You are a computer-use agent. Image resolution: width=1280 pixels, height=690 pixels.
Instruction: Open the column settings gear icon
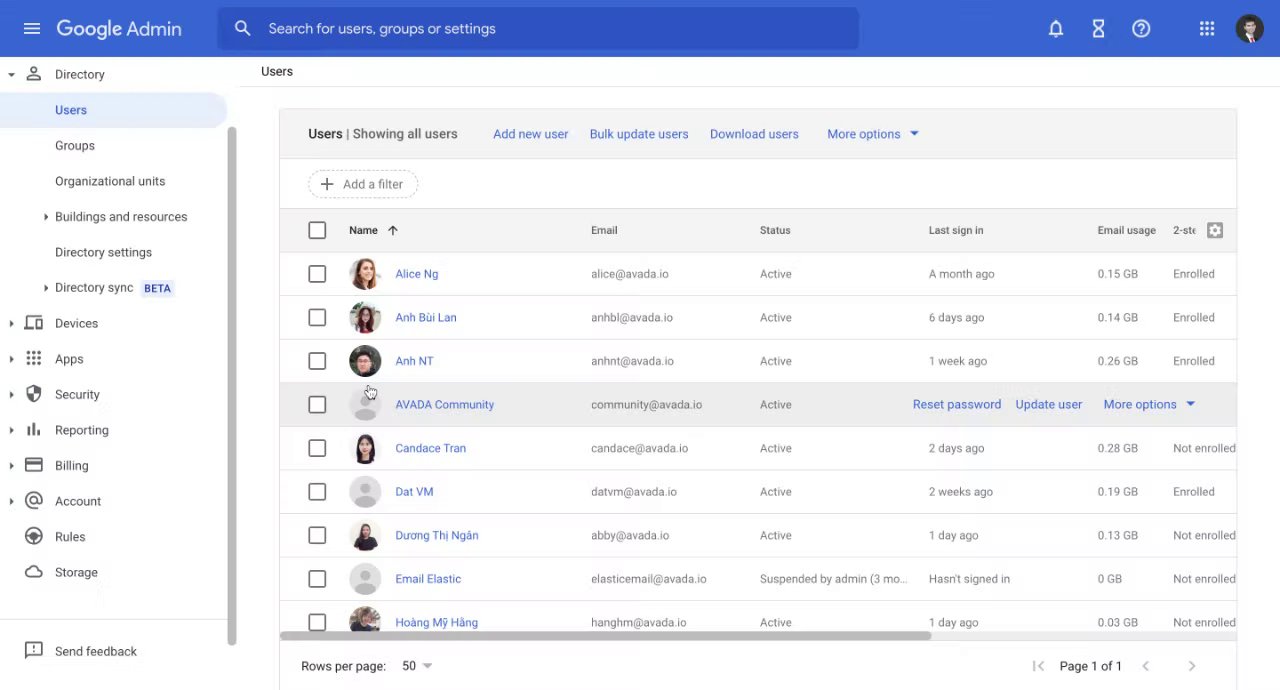[x=1215, y=230]
